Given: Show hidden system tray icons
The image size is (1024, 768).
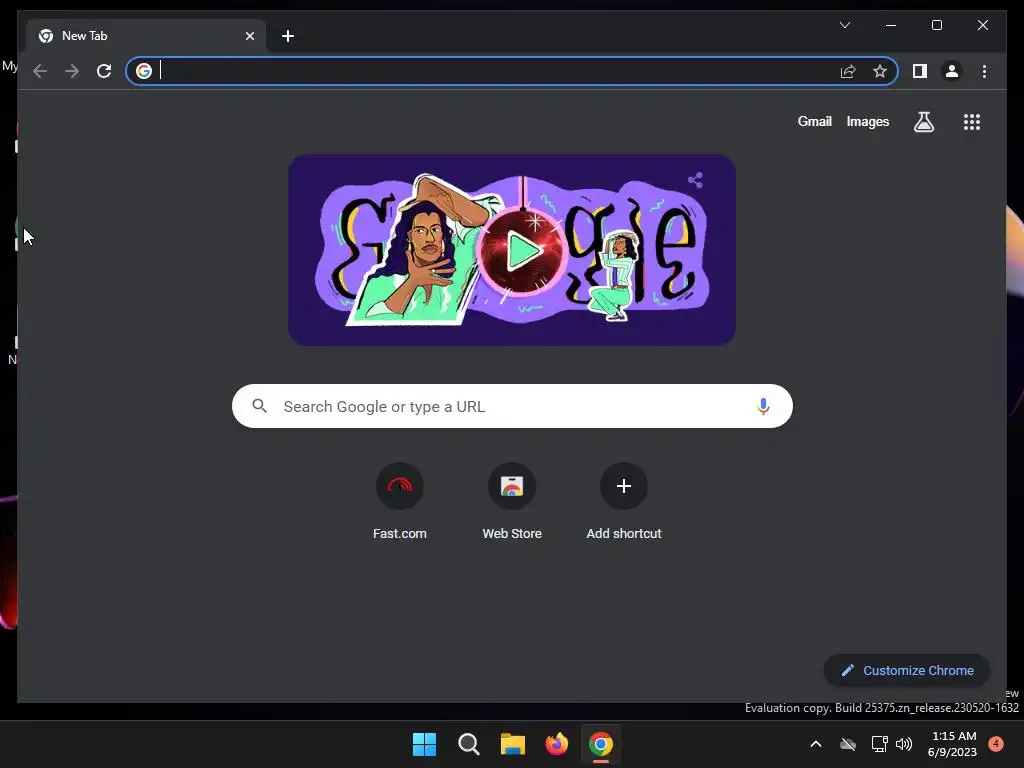Looking at the screenshot, I should (x=816, y=744).
